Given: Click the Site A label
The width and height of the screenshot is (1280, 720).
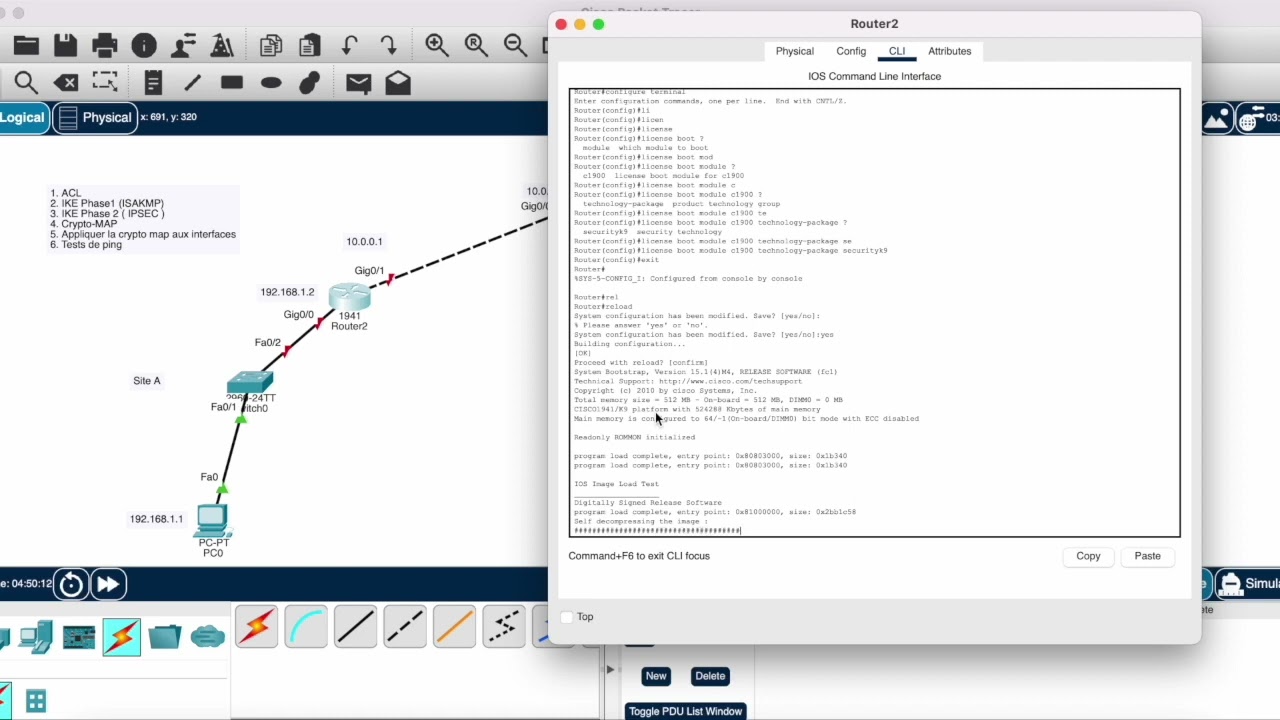Looking at the screenshot, I should click(x=147, y=381).
